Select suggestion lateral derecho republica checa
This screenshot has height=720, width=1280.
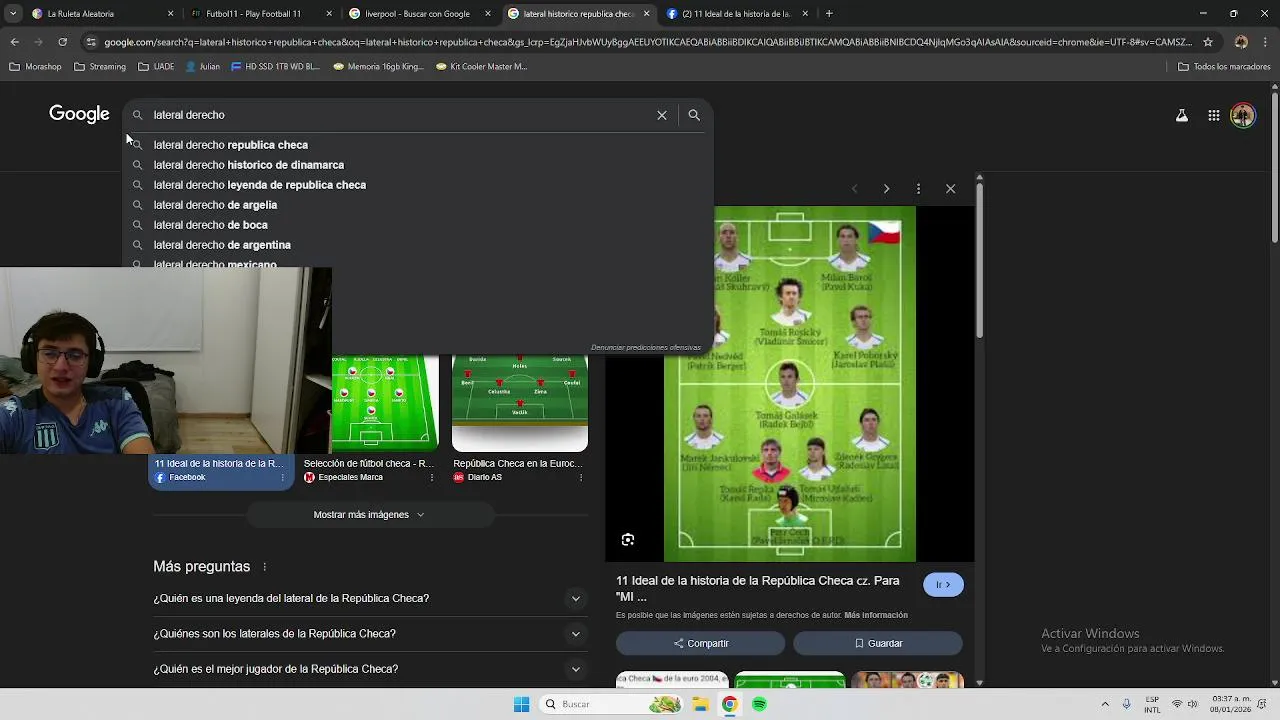[420, 145]
